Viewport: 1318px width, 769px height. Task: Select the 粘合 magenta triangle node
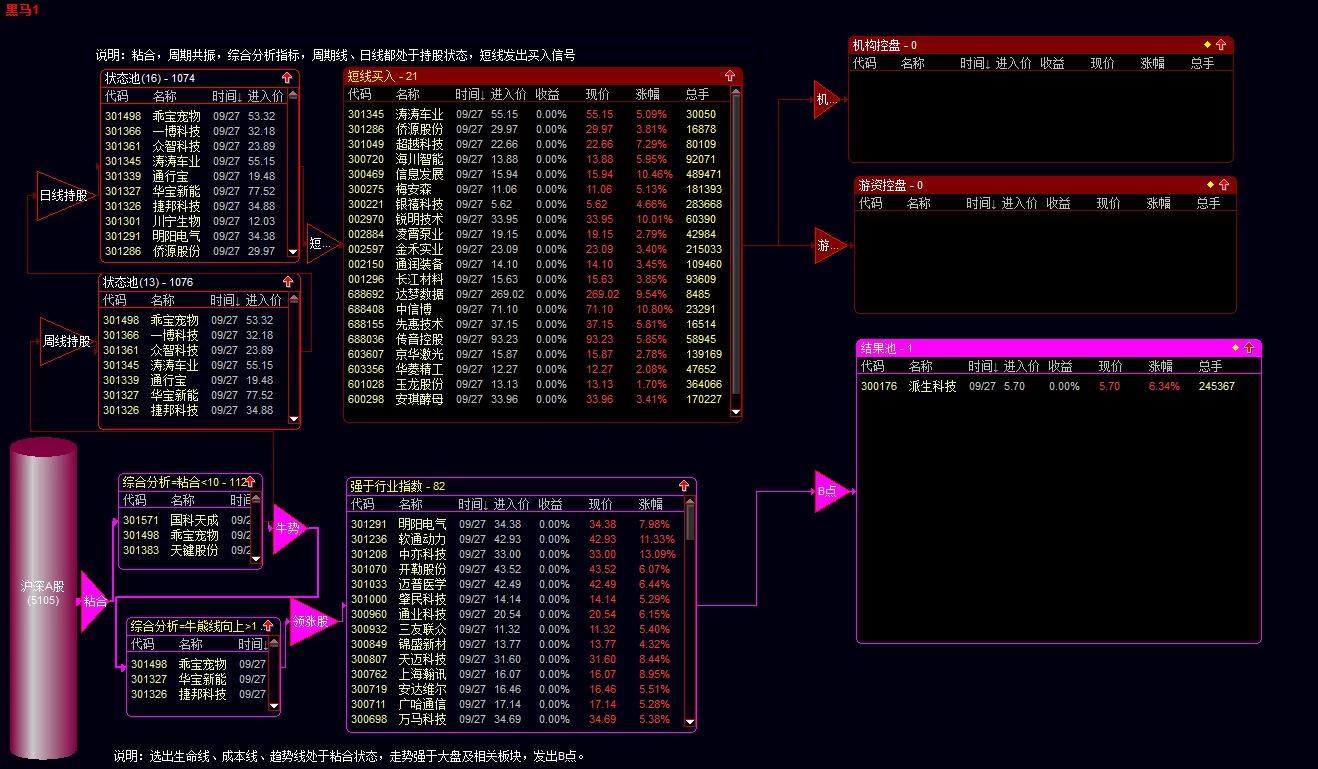[95, 601]
